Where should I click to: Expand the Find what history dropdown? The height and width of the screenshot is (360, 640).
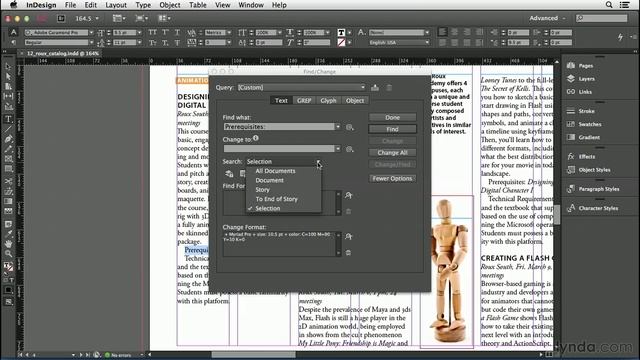point(338,127)
